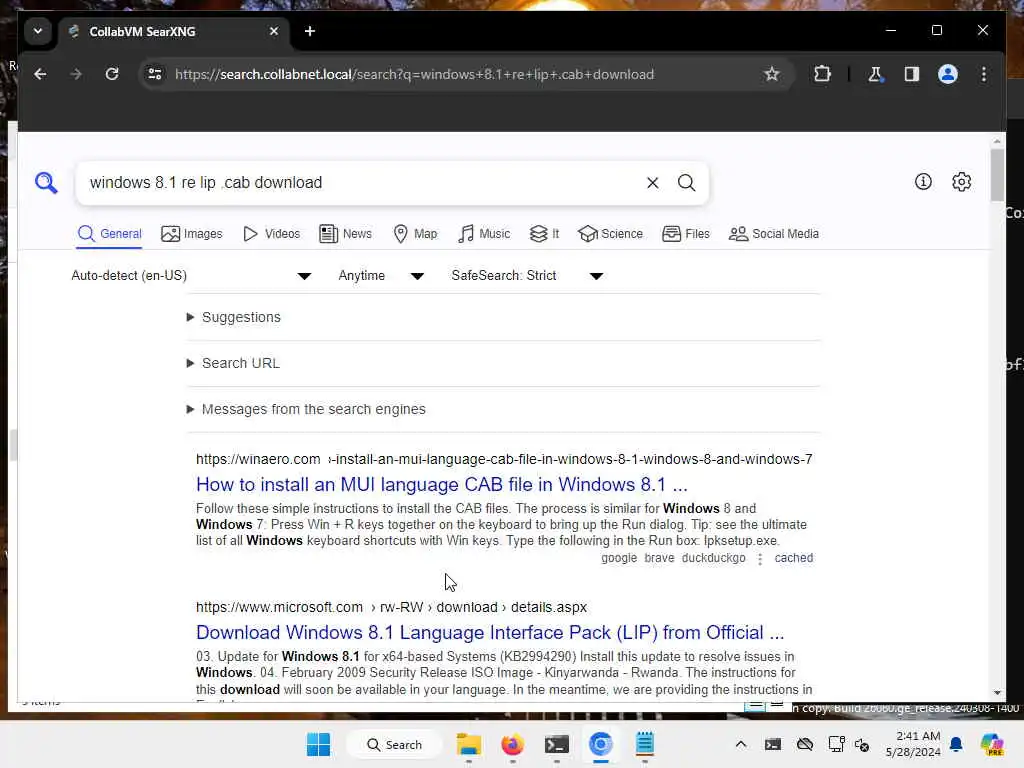
Task: Open the cached link for winaero result
Action: 793,558
